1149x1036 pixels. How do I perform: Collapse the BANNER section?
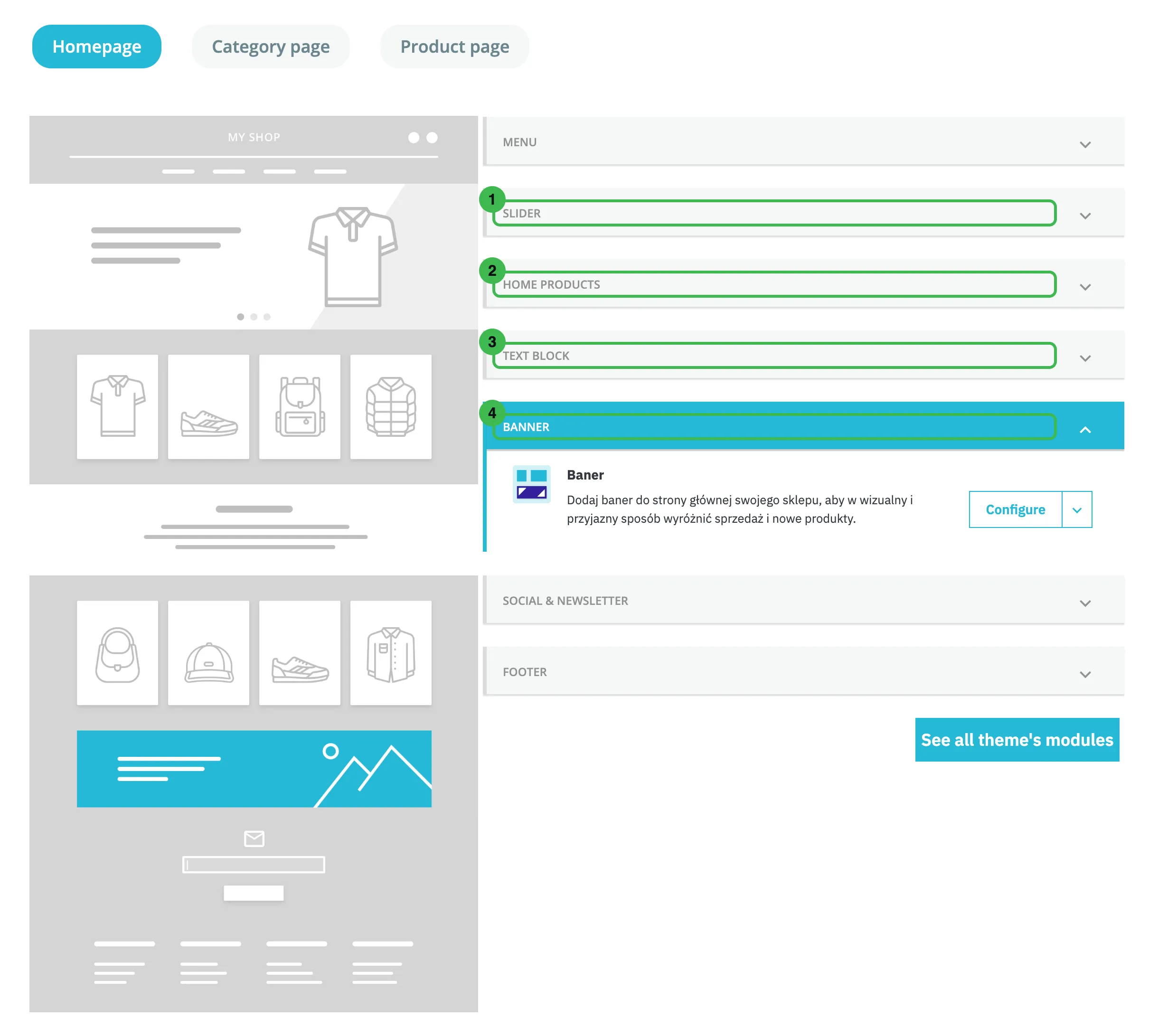[x=1085, y=429]
